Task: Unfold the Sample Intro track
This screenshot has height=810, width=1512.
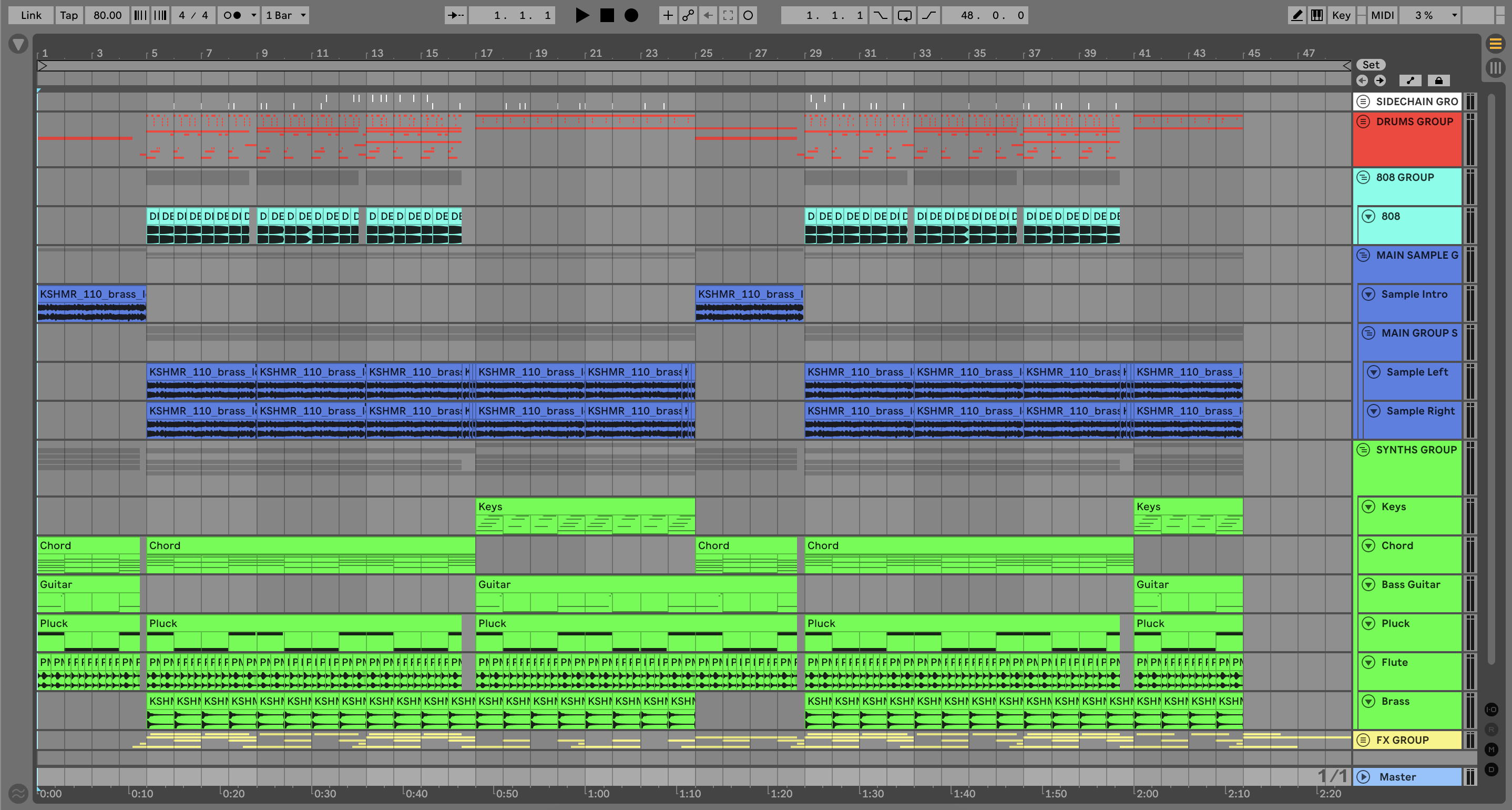Action: pyautogui.click(x=1368, y=294)
